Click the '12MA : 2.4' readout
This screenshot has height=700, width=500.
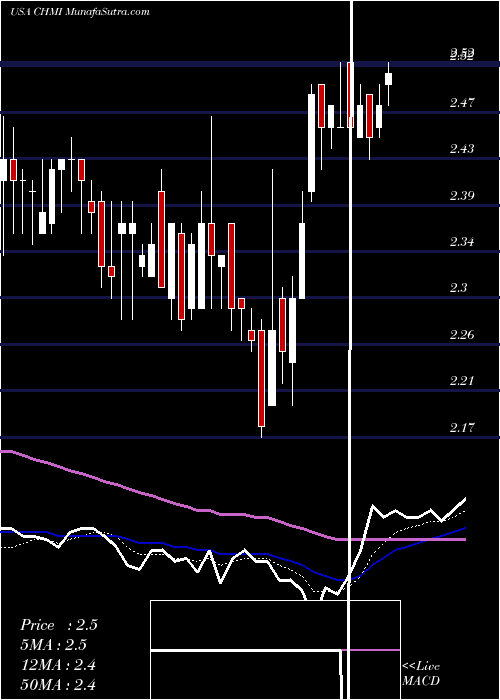point(58,665)
